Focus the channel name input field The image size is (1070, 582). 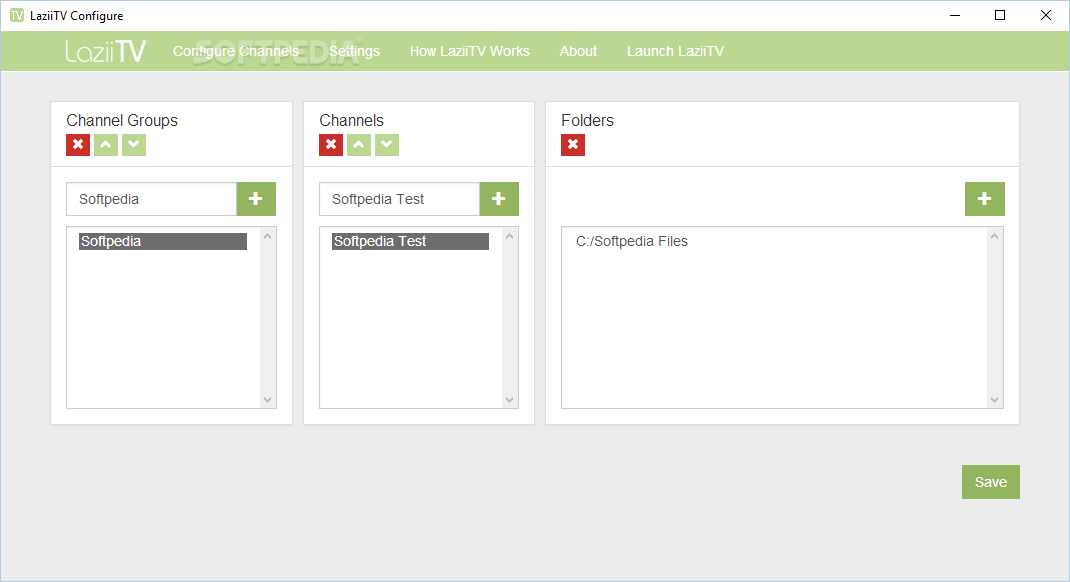(x=399, y=199)
